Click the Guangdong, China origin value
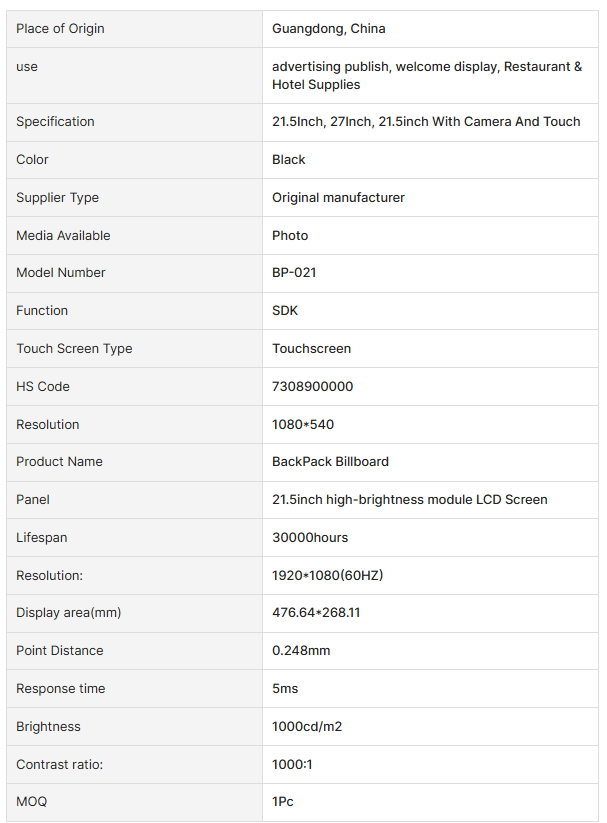 coord(329,29)
